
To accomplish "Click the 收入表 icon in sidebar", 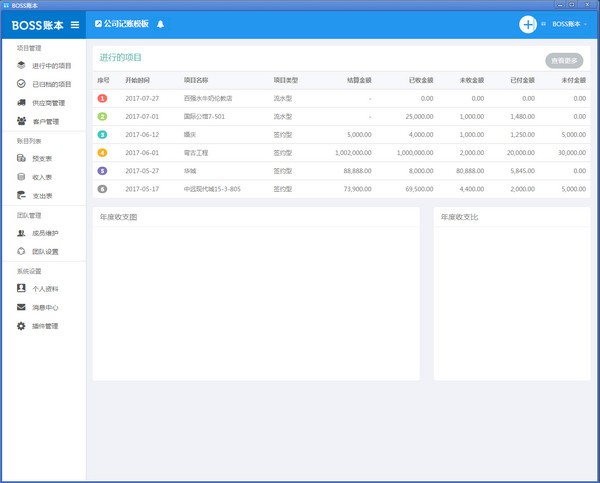I will (x=21, y=177).
